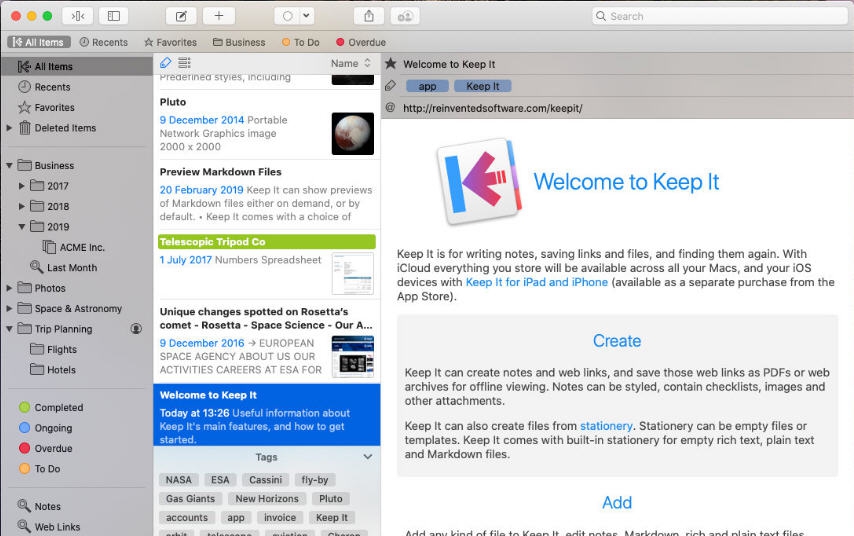Collapse the 2019 folder triangle

(22, 227)
